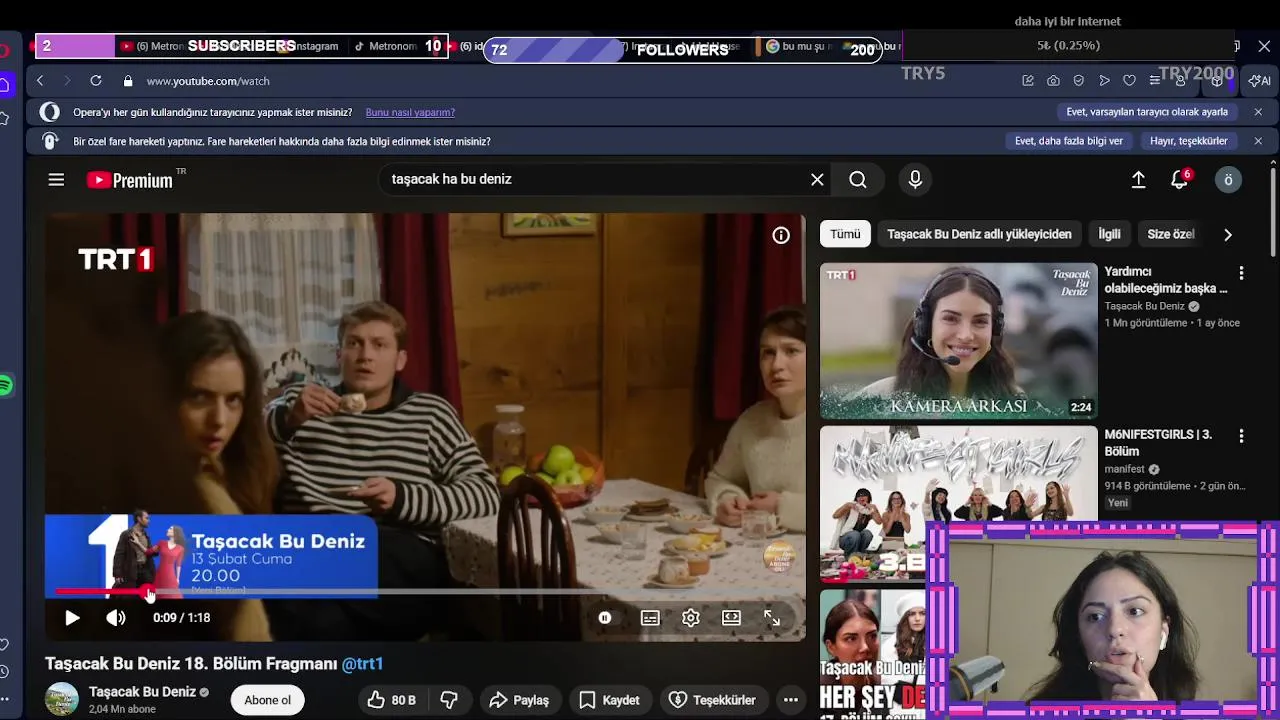
Task: Select Taşacak Bu Deniz adlı yükleyiciden chip
Action: [979, 234]
